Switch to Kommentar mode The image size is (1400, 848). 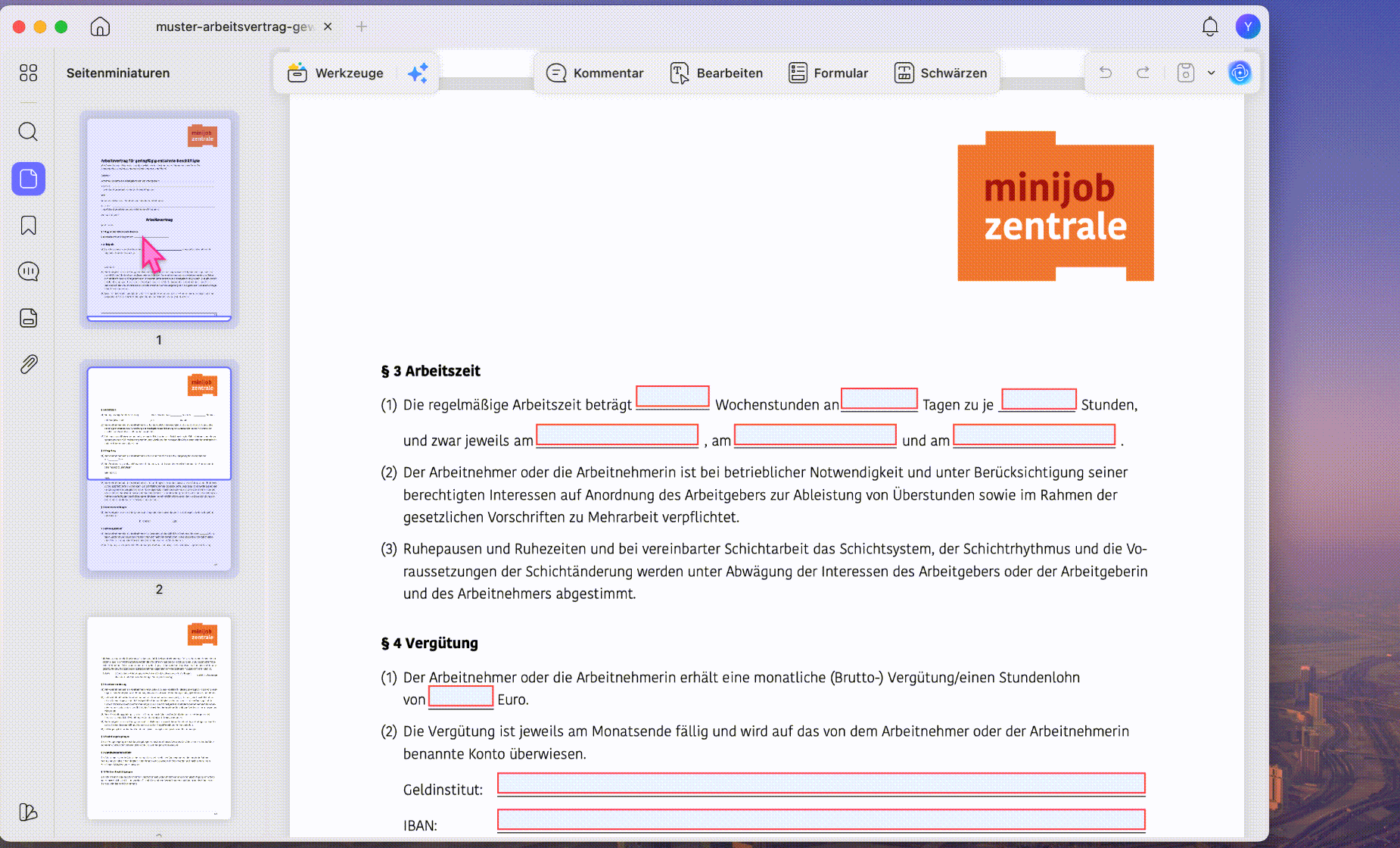[595, 73]
